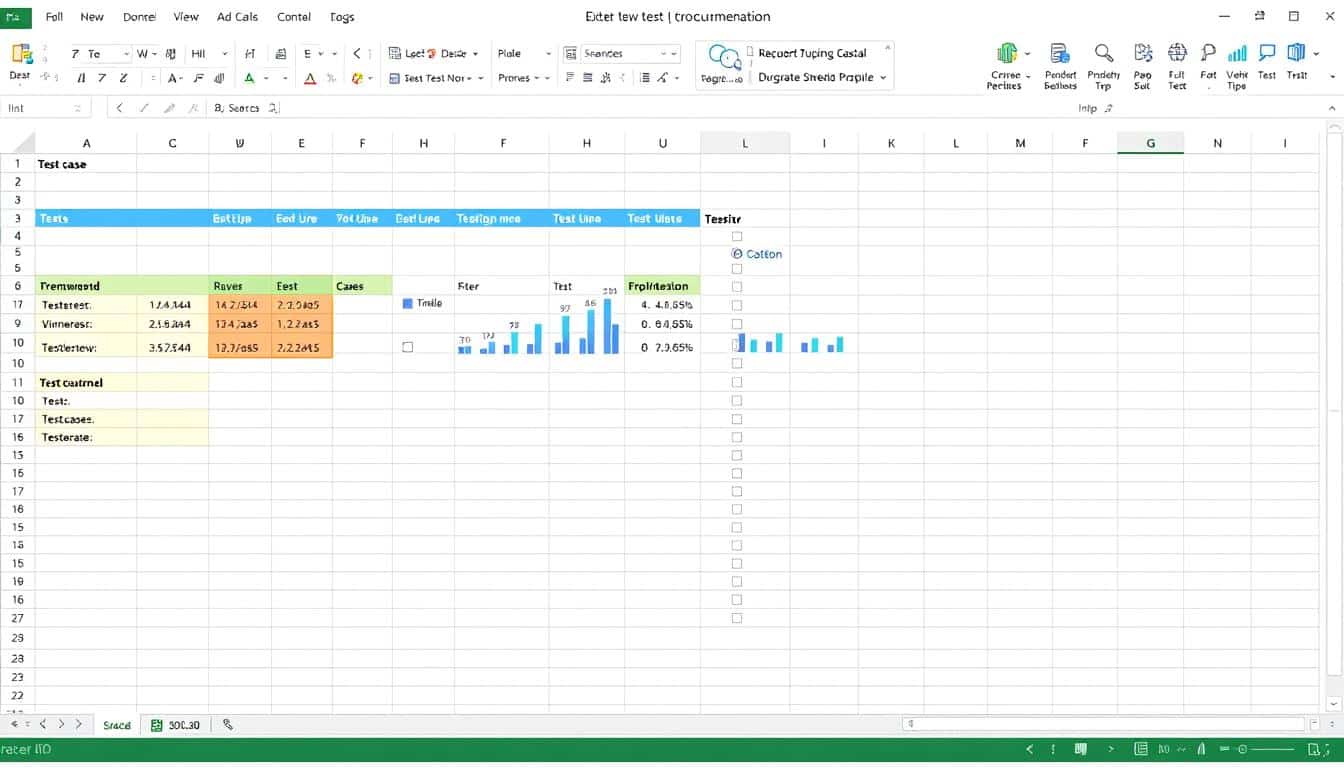Click the orange cell 14.7/3t4
The width and height of the screenshot is (1344, 768).
click(240, 305)
